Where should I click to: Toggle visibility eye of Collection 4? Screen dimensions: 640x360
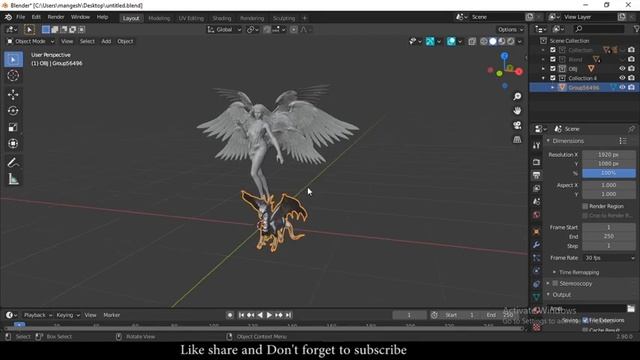click(622, 78)
